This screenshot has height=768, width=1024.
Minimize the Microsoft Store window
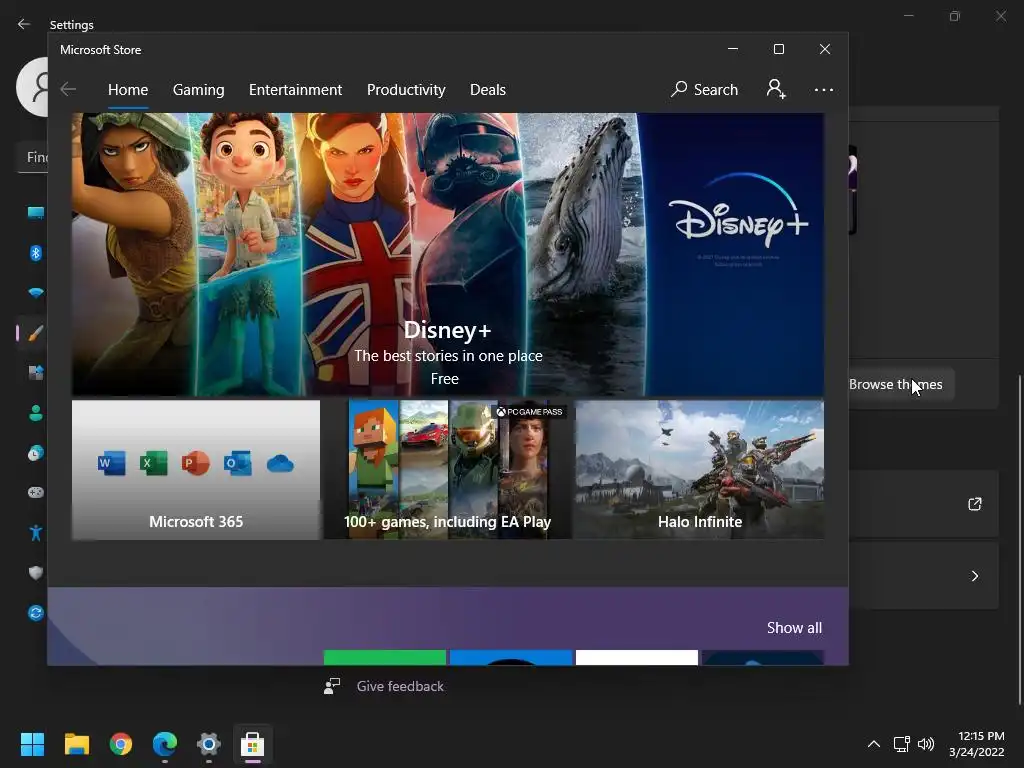coord(733,49)
